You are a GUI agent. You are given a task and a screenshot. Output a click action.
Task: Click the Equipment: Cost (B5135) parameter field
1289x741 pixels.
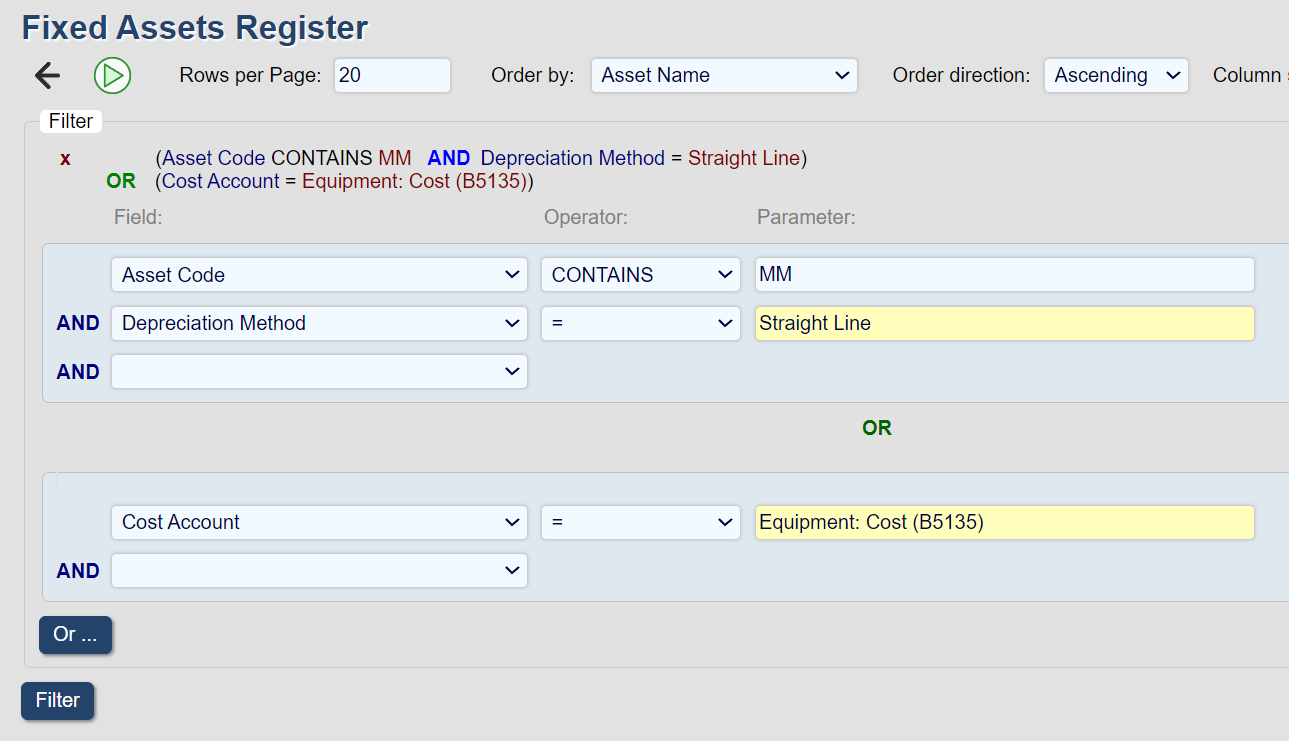[1003, 522]
